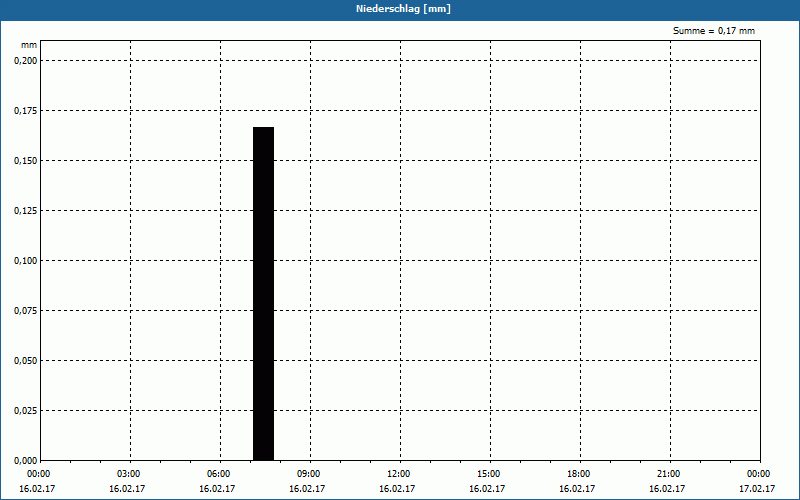Click the 16.02.17 date under 12:00
This screenshot has height=500, width=800.
pos(397,488)
